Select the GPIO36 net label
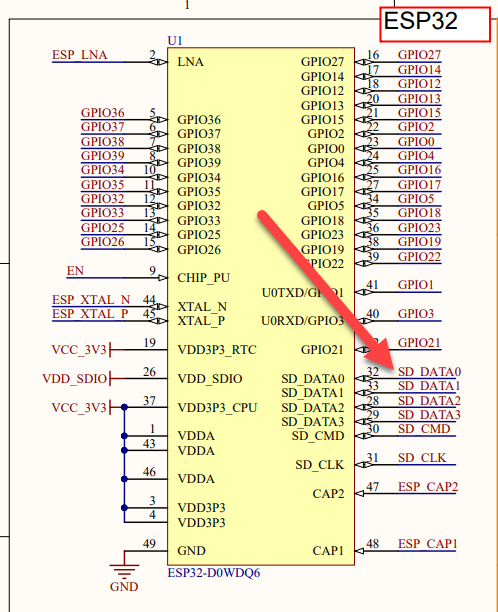Screen dimensions: 498x612 pos(103,113)
